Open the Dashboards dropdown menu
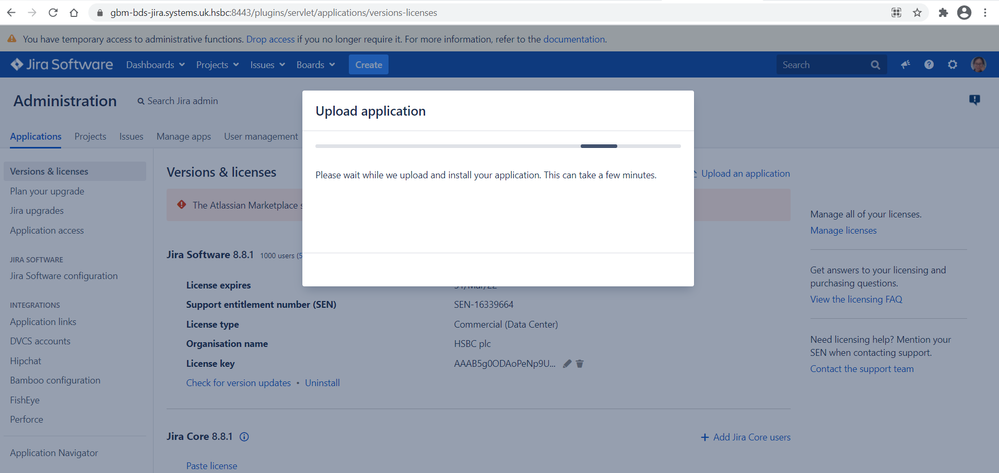The image size is (999, 473). tap(155, 64)
